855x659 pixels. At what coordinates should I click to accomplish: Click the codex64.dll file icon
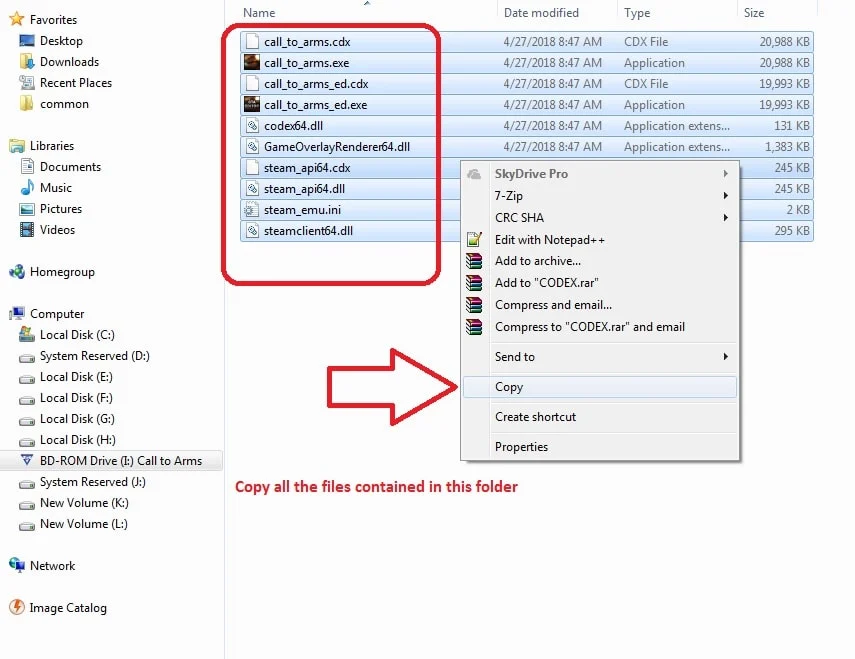pos(252,126)
